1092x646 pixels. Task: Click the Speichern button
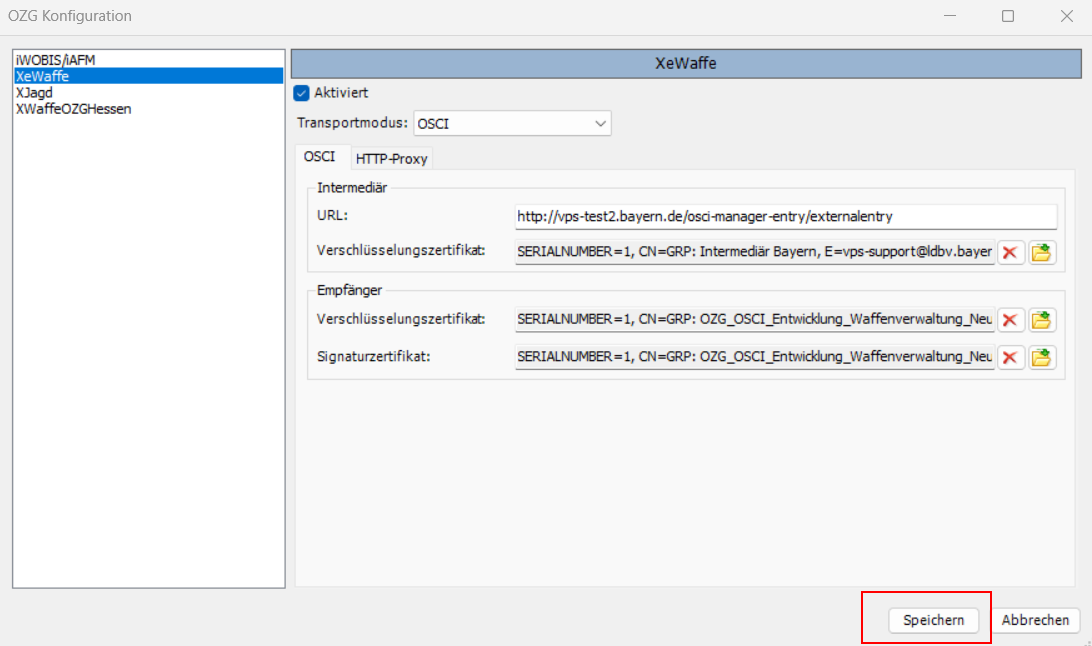[933, 620]
